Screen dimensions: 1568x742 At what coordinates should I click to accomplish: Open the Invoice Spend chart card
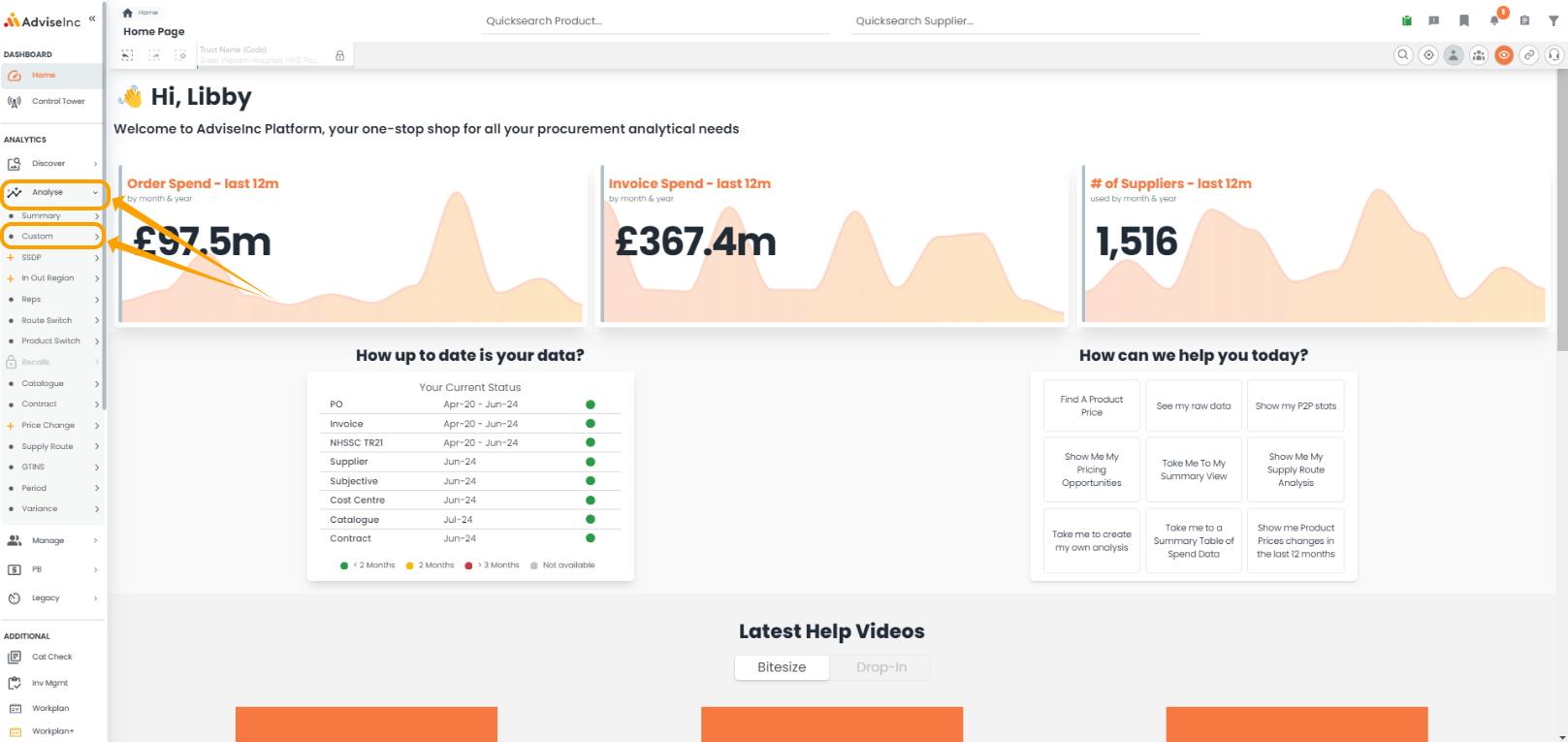coord(833,244)
